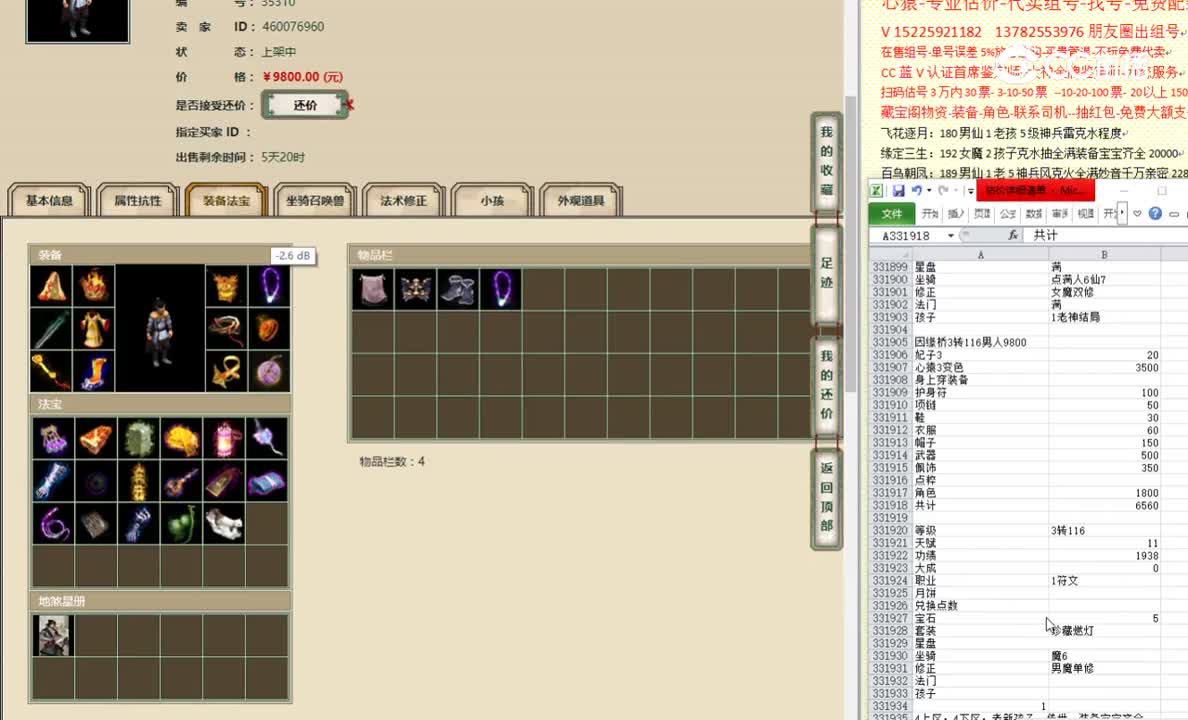Click the Excel Save icon
Viewport: 1188px width, 720px height.
click(898, 190)
